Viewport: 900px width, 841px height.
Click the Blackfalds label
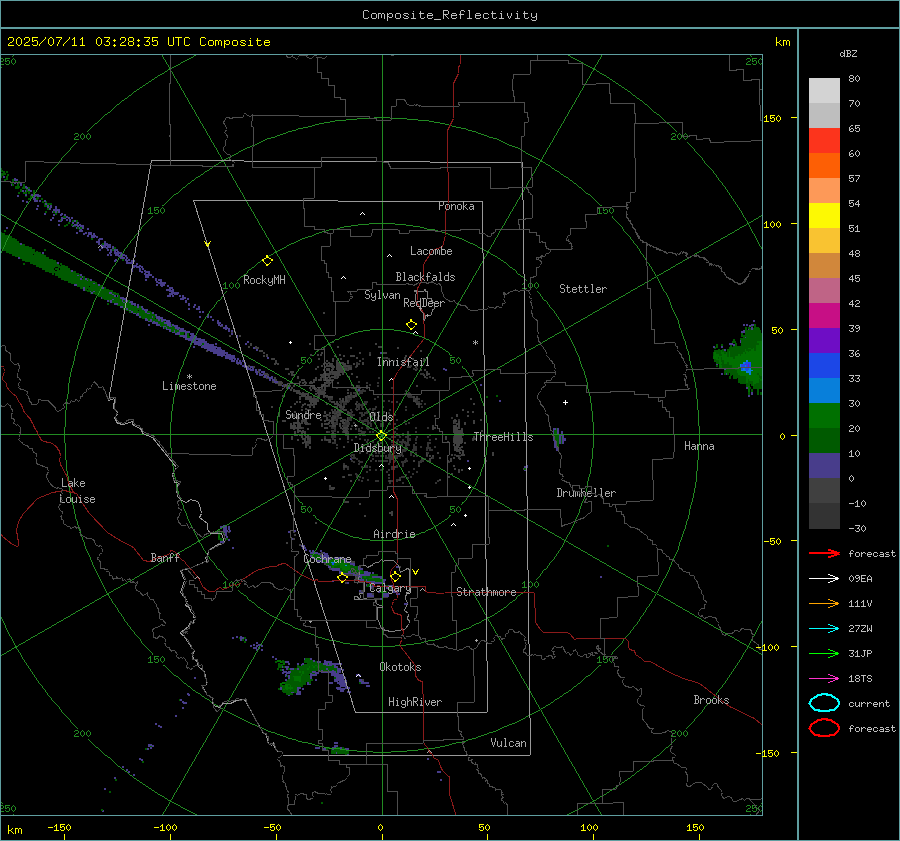(x=425, y=277)
